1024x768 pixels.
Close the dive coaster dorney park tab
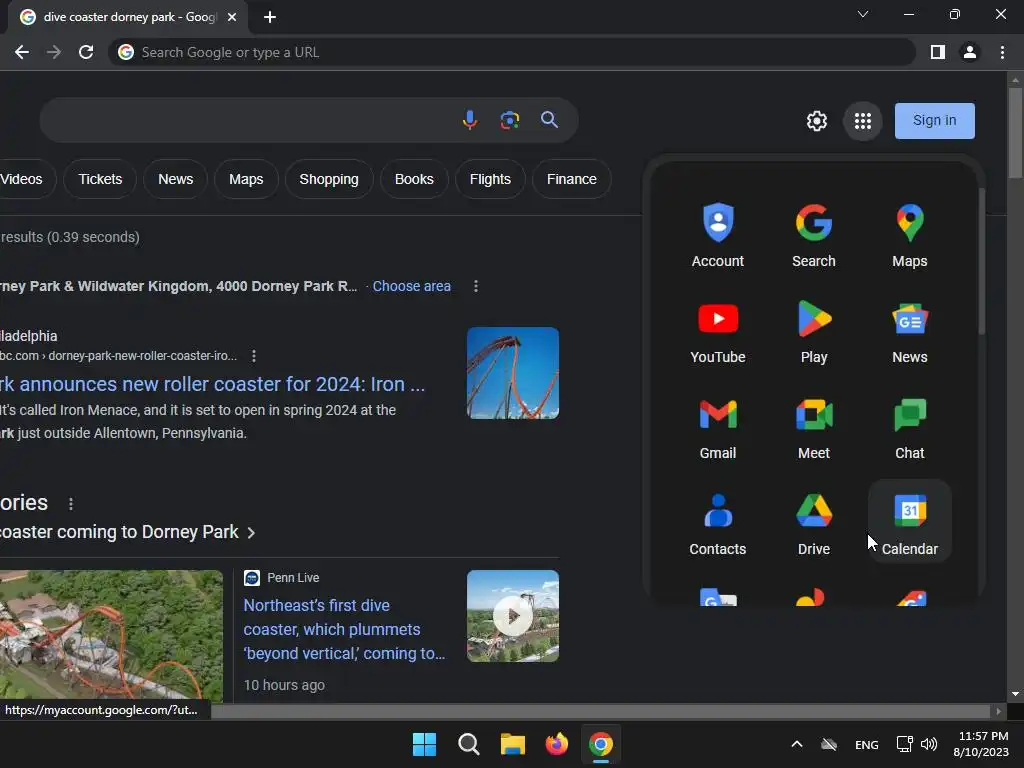click(232, 17)
